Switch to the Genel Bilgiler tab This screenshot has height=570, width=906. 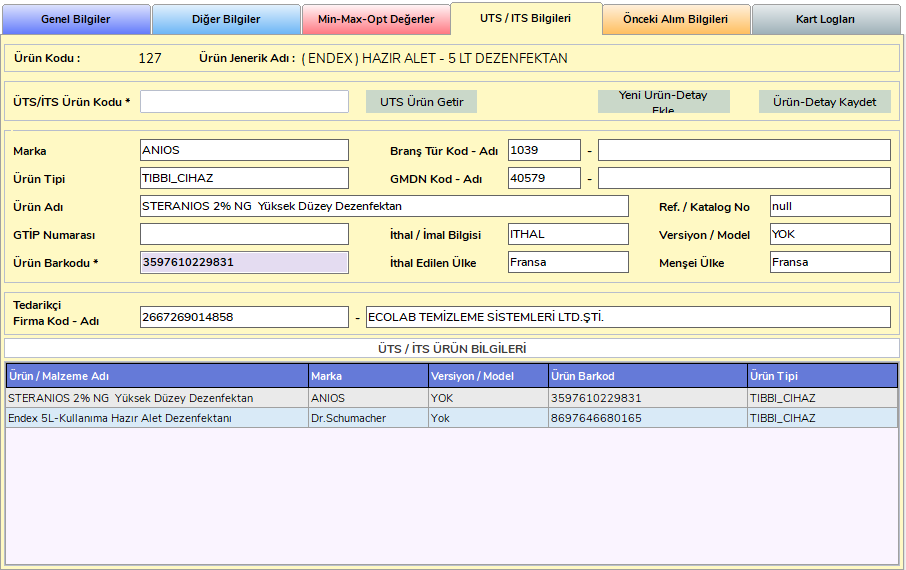(x=76, y=19)
